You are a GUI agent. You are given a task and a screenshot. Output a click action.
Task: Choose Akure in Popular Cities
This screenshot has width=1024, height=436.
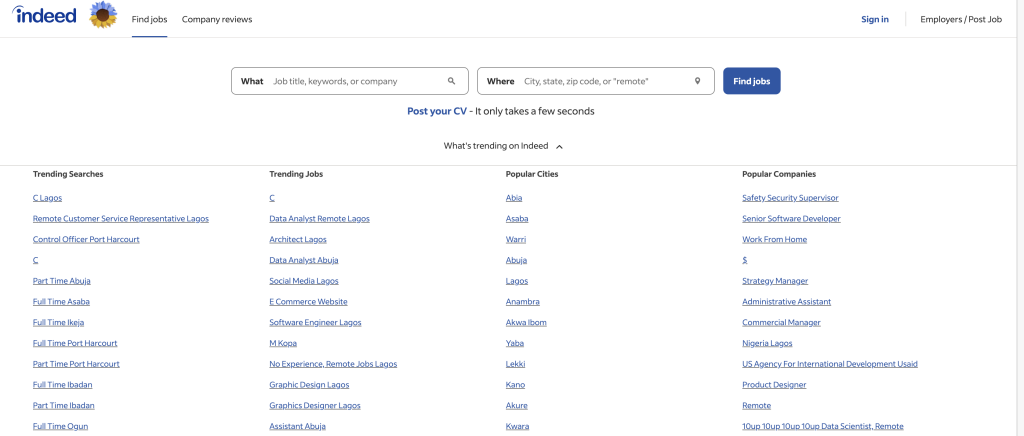[516, 405]
